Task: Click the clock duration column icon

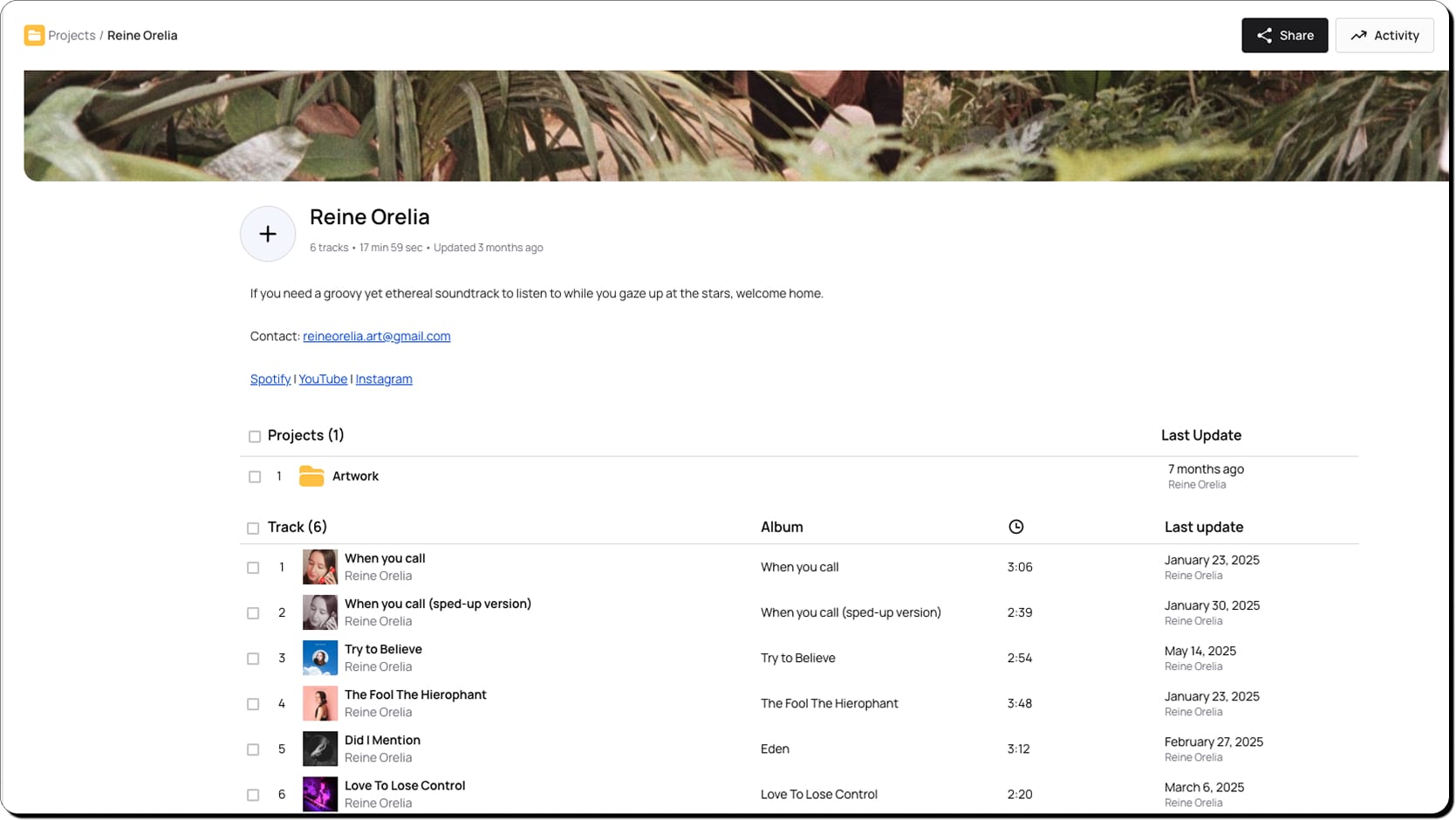Action: (1015, 527)
